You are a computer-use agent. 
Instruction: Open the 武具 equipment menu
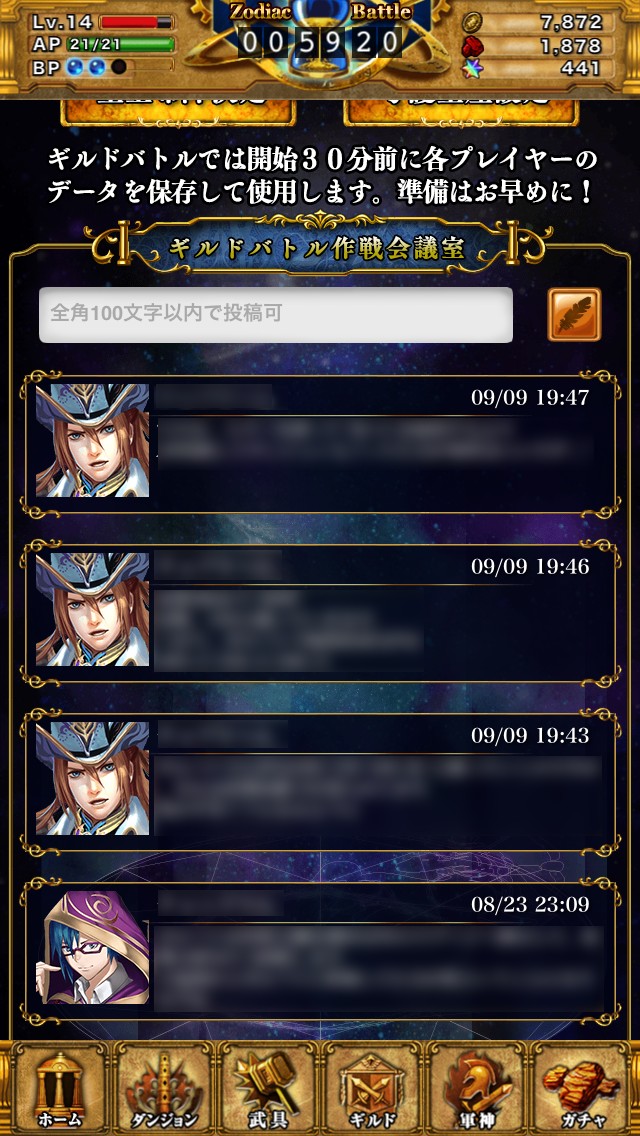click(x=269, y=1089)
